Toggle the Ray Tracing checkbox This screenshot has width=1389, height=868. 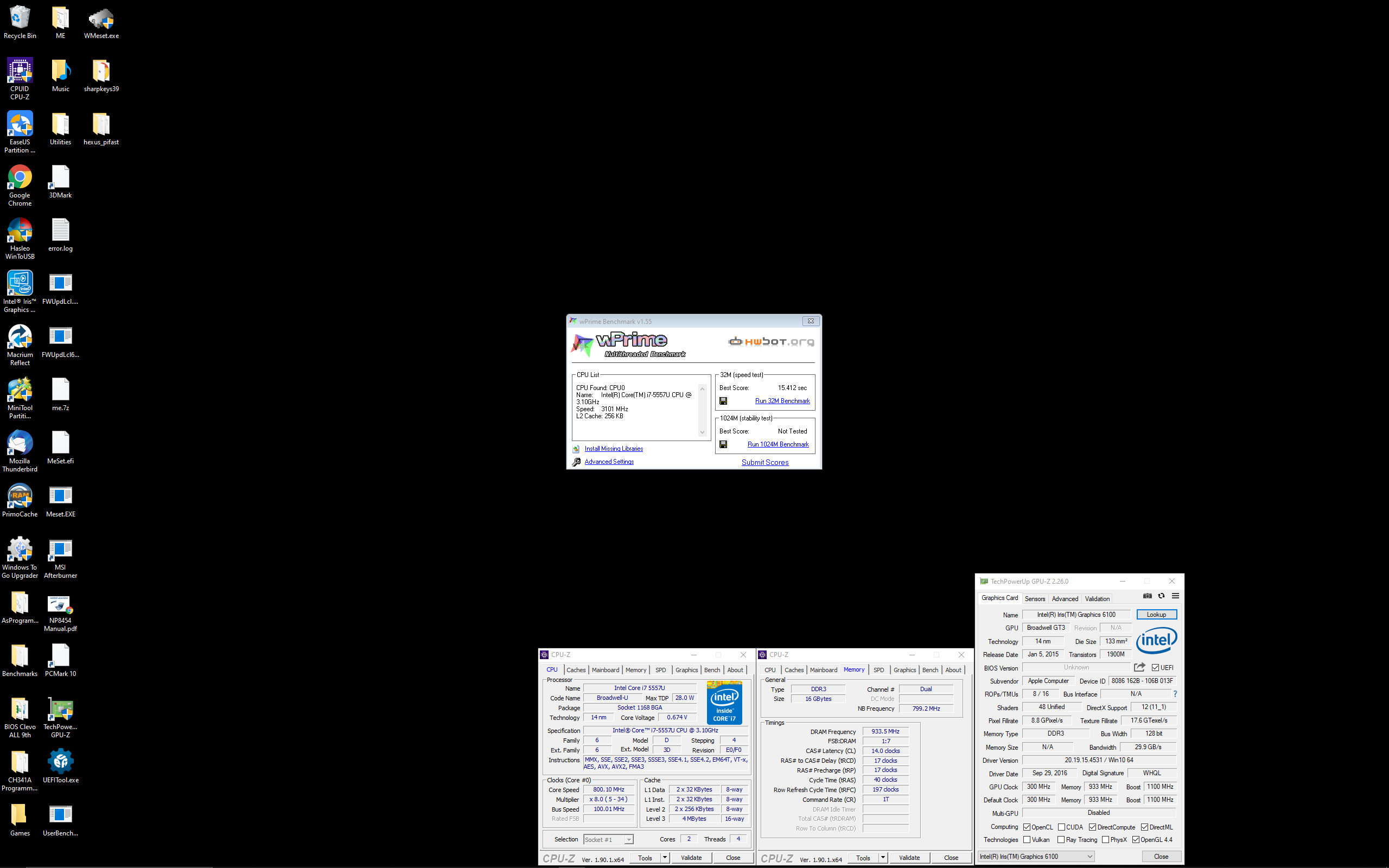(1061, 840)
